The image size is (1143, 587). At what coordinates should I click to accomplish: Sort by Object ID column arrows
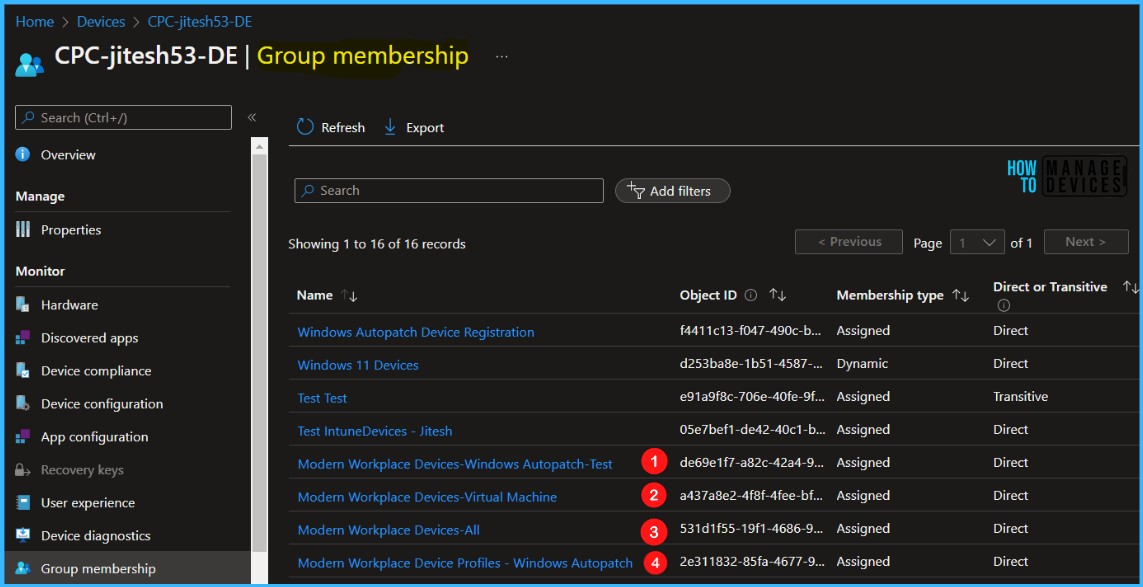(x=777, y=295)
